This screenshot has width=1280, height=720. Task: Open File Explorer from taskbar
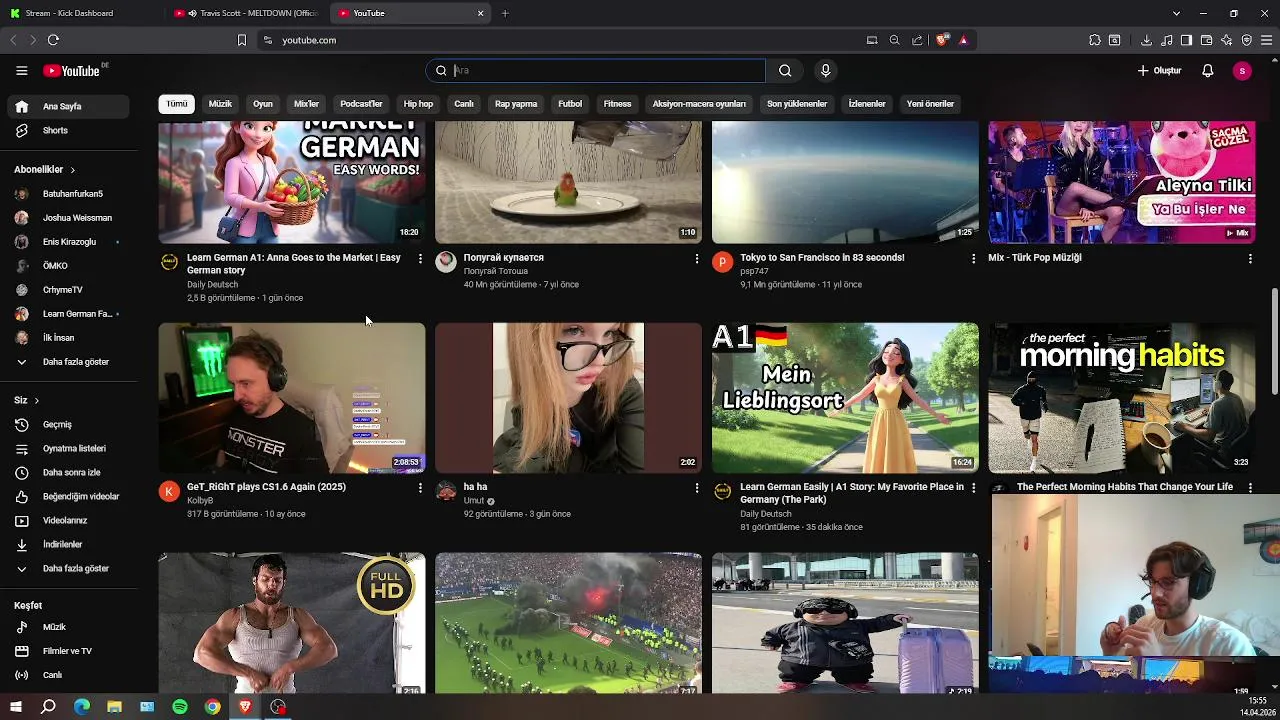[x=114, y=707]
